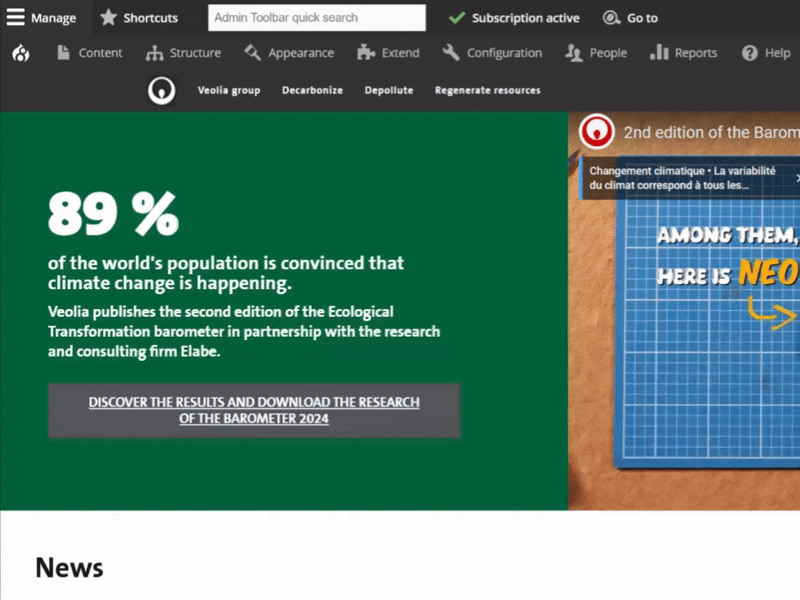The height and width of the screenshot is (600, 800).
Task: Open the Structure admin menu
Action: 184,53
